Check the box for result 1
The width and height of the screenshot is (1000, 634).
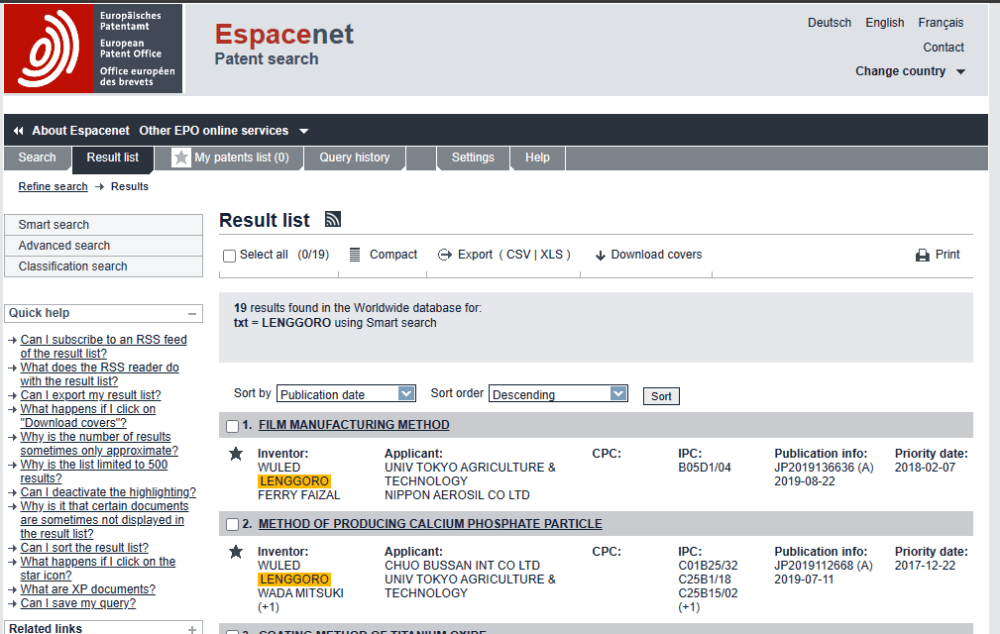pos(232,426)
